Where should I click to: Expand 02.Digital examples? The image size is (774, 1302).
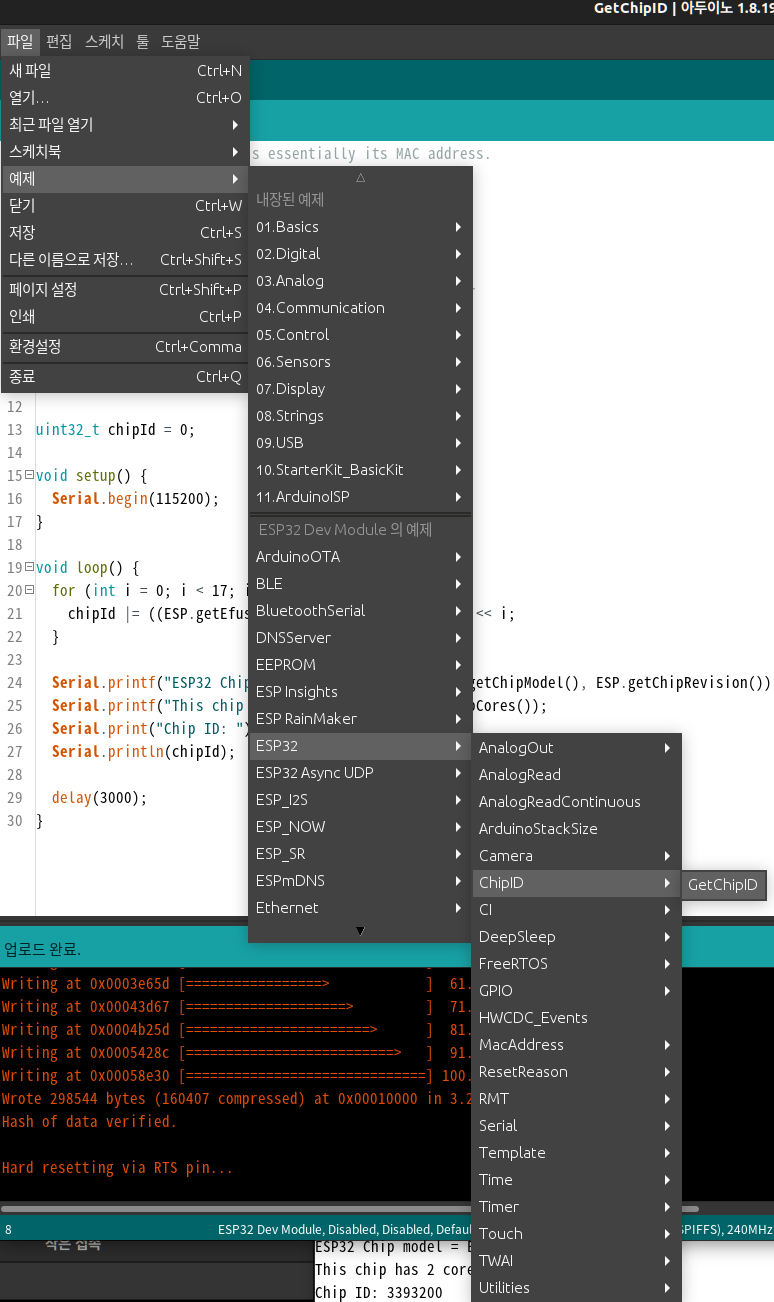[360, 254]
